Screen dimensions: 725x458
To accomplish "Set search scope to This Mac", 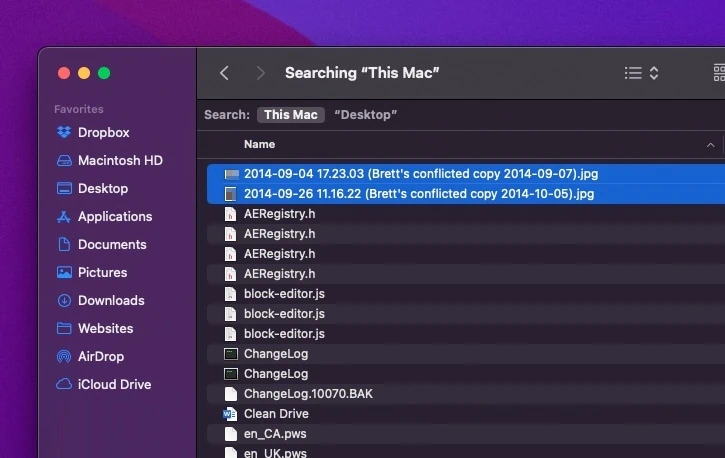I will click(290, 115).
